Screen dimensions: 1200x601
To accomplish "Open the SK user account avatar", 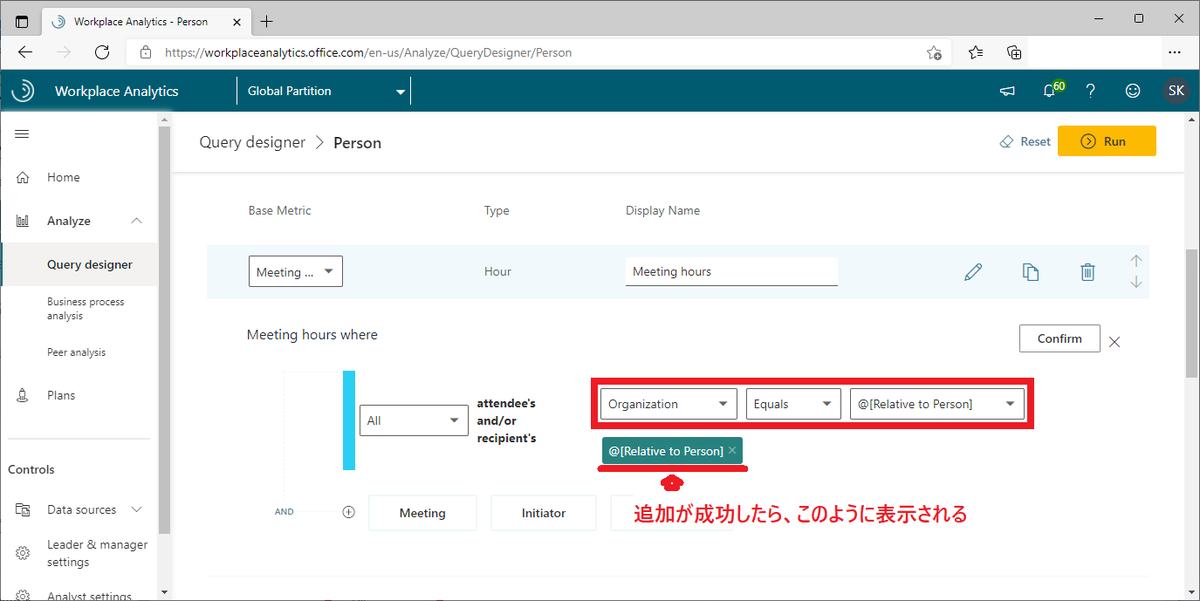I will pos(1176,91).
